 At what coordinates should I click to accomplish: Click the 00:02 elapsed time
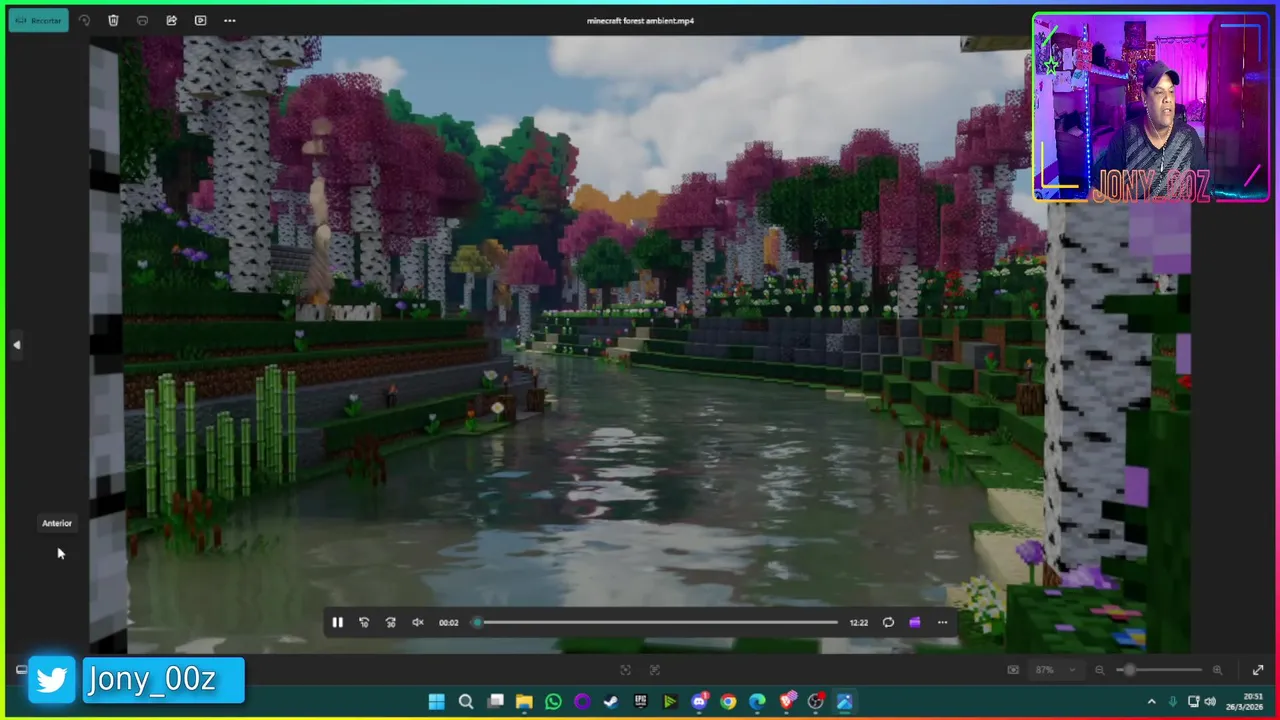(x=448, y=622)
